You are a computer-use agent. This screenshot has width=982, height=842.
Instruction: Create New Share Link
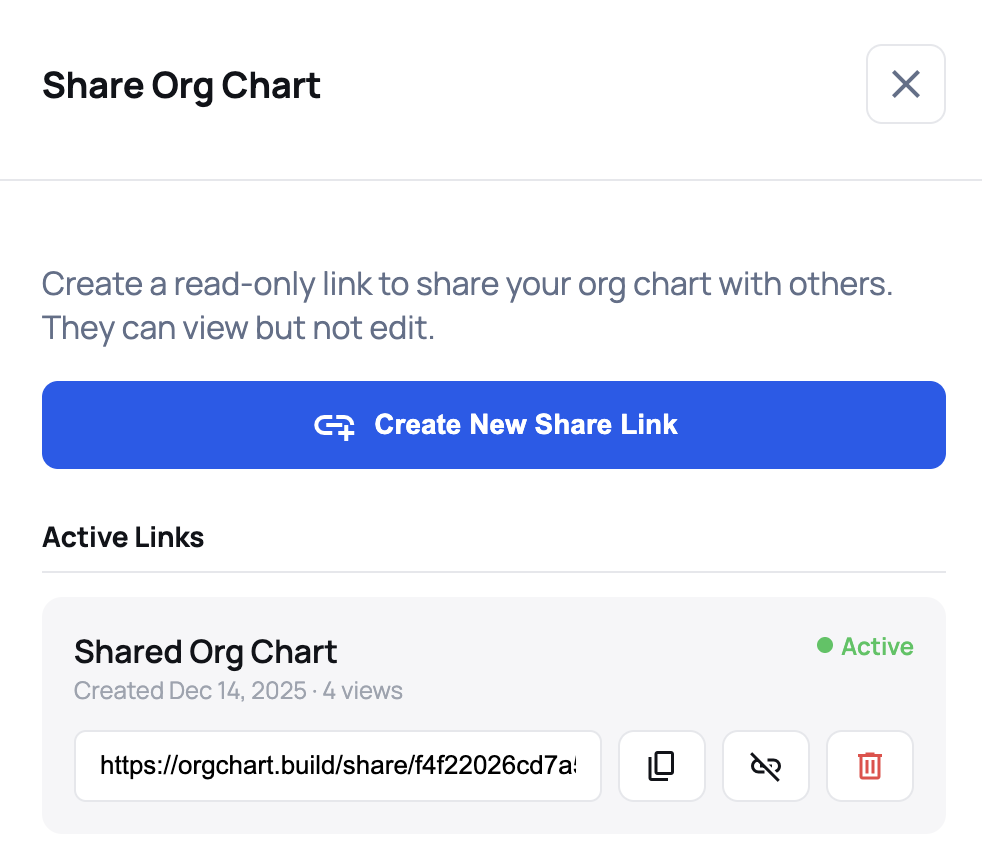point(493,424)
